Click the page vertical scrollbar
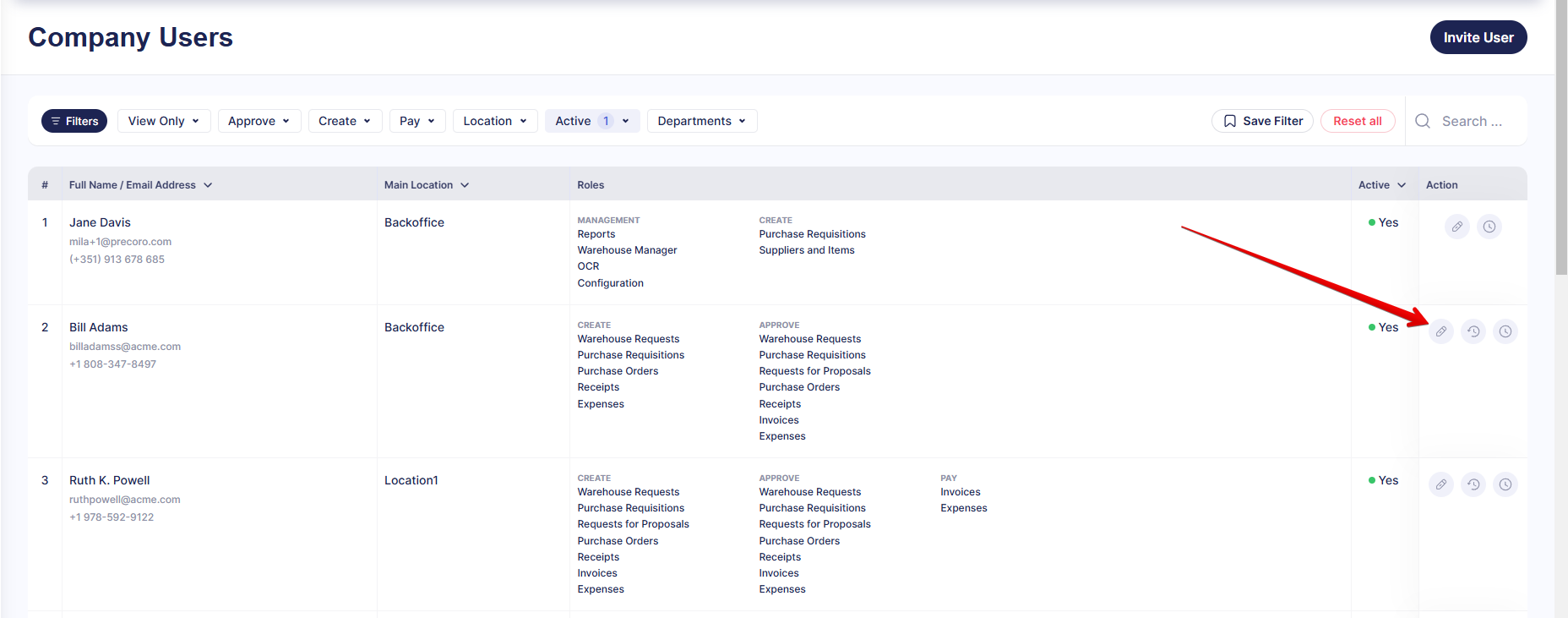 tap(1561, 137)
